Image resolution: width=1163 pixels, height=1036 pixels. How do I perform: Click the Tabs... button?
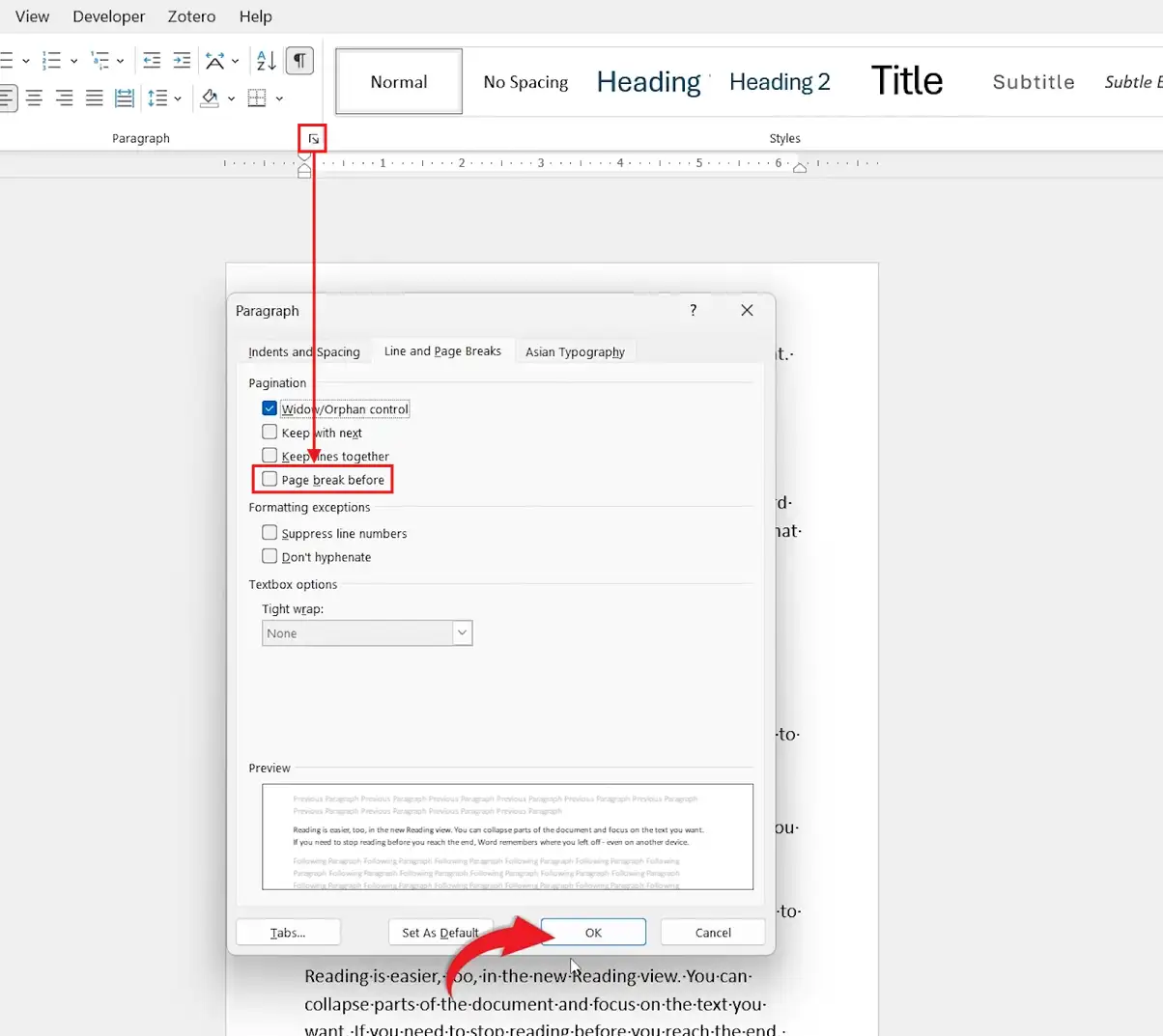(288, 933)
